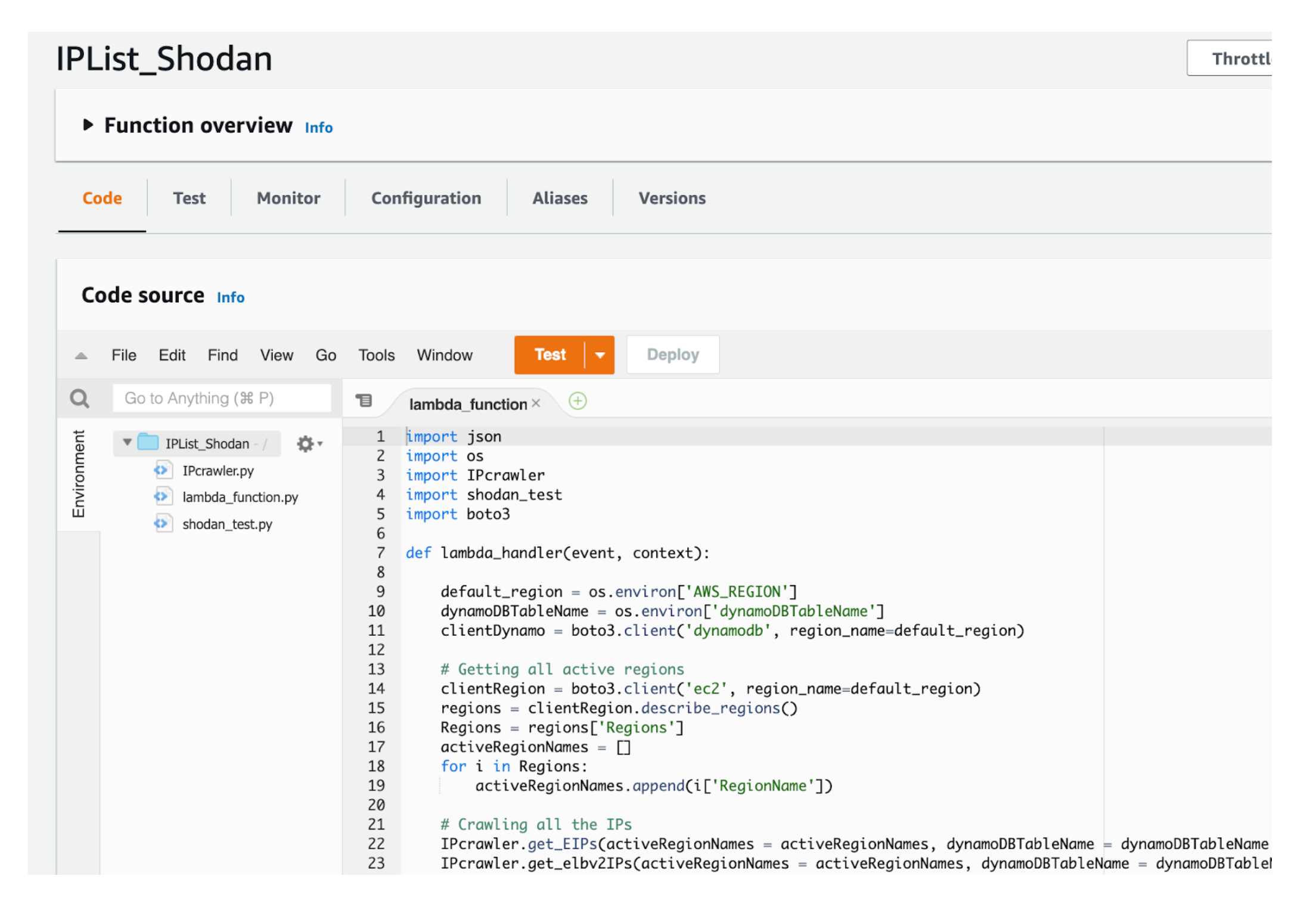
Task: Switch to the Monitor tab
Action: click(287, 198)
